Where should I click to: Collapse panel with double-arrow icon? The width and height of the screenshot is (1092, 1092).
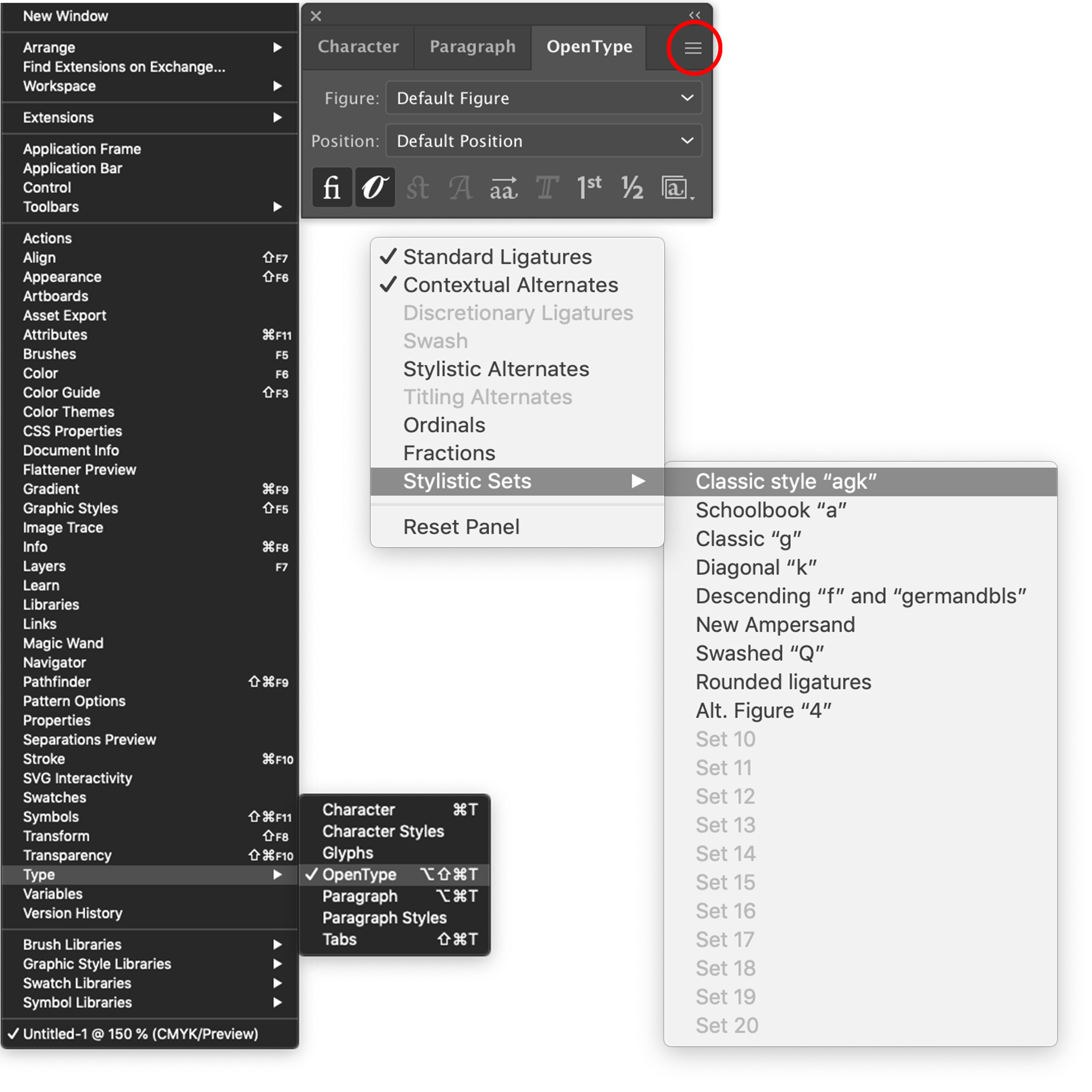point(694,15)
